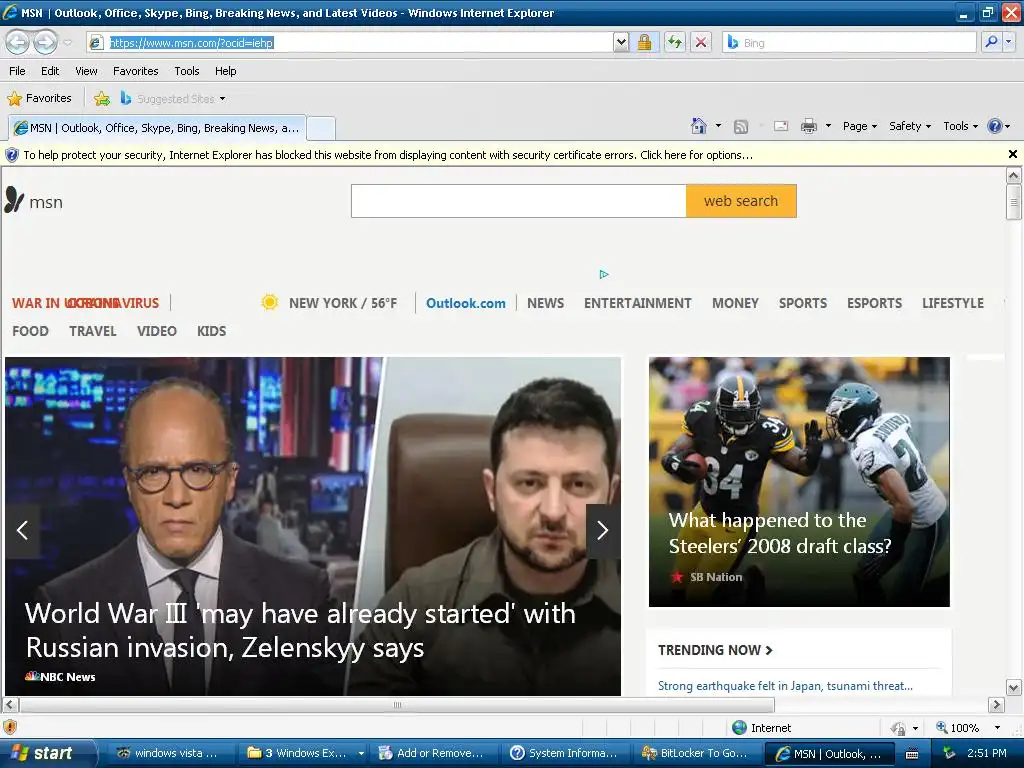Open the TRENDING NOW heading link
Viewport: 1024px width, 768px height.
(715, 650)
